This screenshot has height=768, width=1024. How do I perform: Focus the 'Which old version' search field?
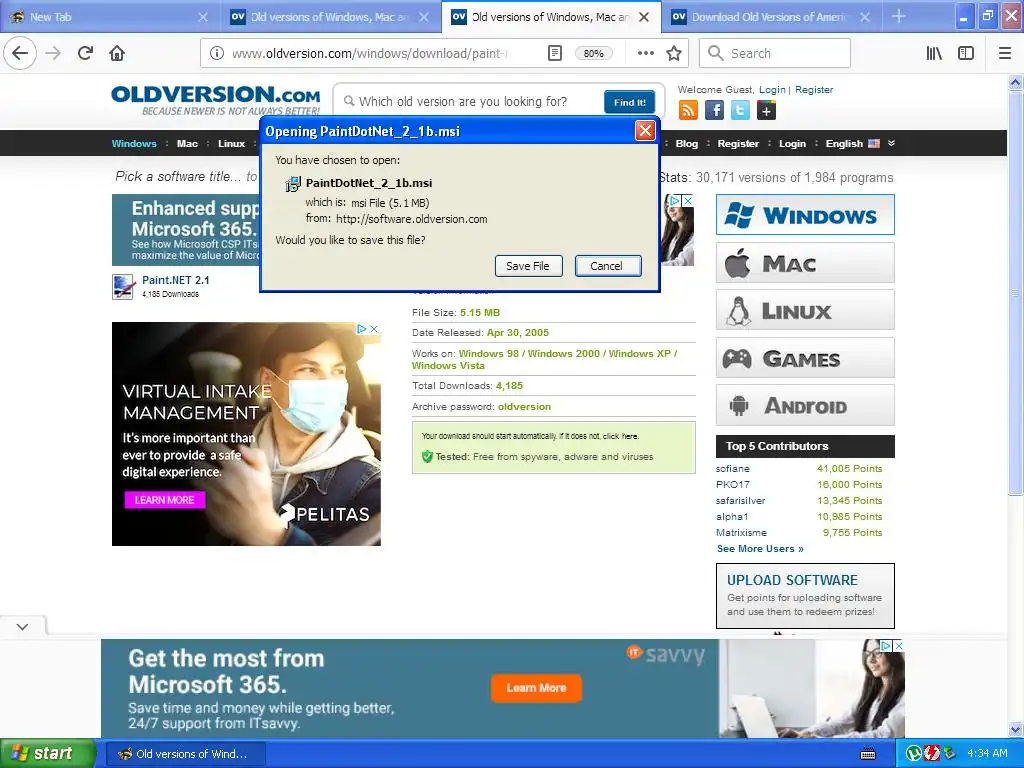[x=470, y=101]
